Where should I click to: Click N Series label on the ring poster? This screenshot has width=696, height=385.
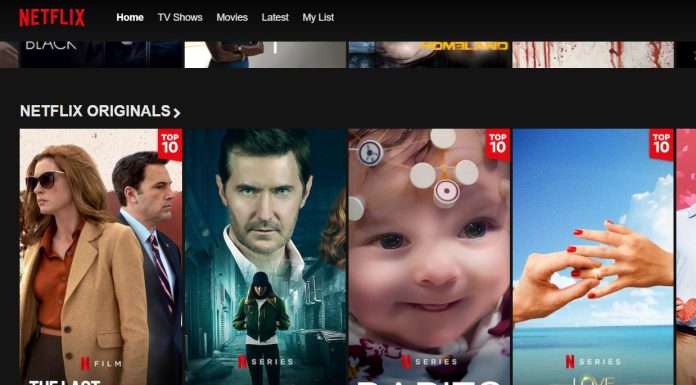pos(593,361)
